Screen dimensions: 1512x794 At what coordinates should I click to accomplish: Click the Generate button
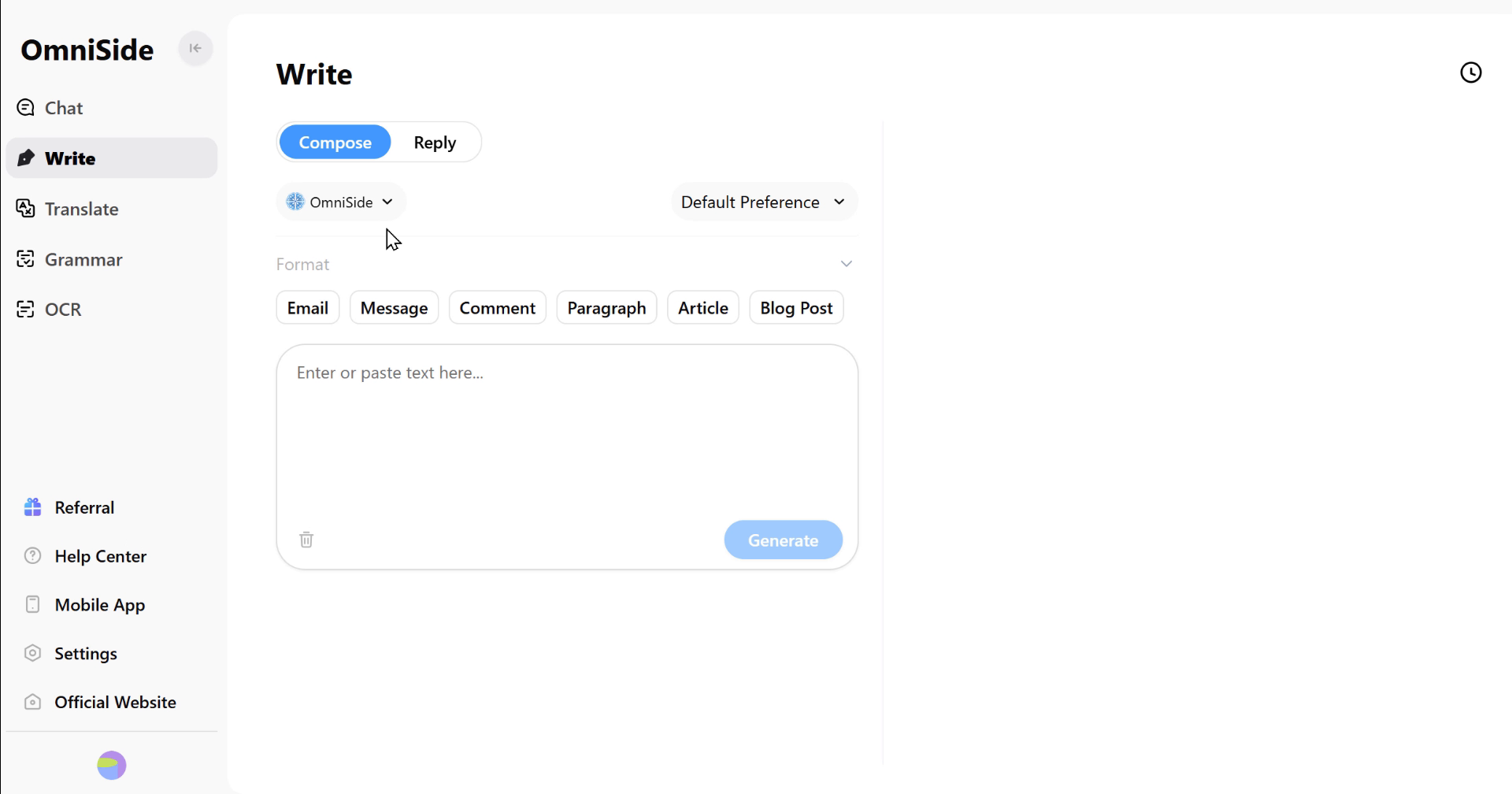pos(783,540)
